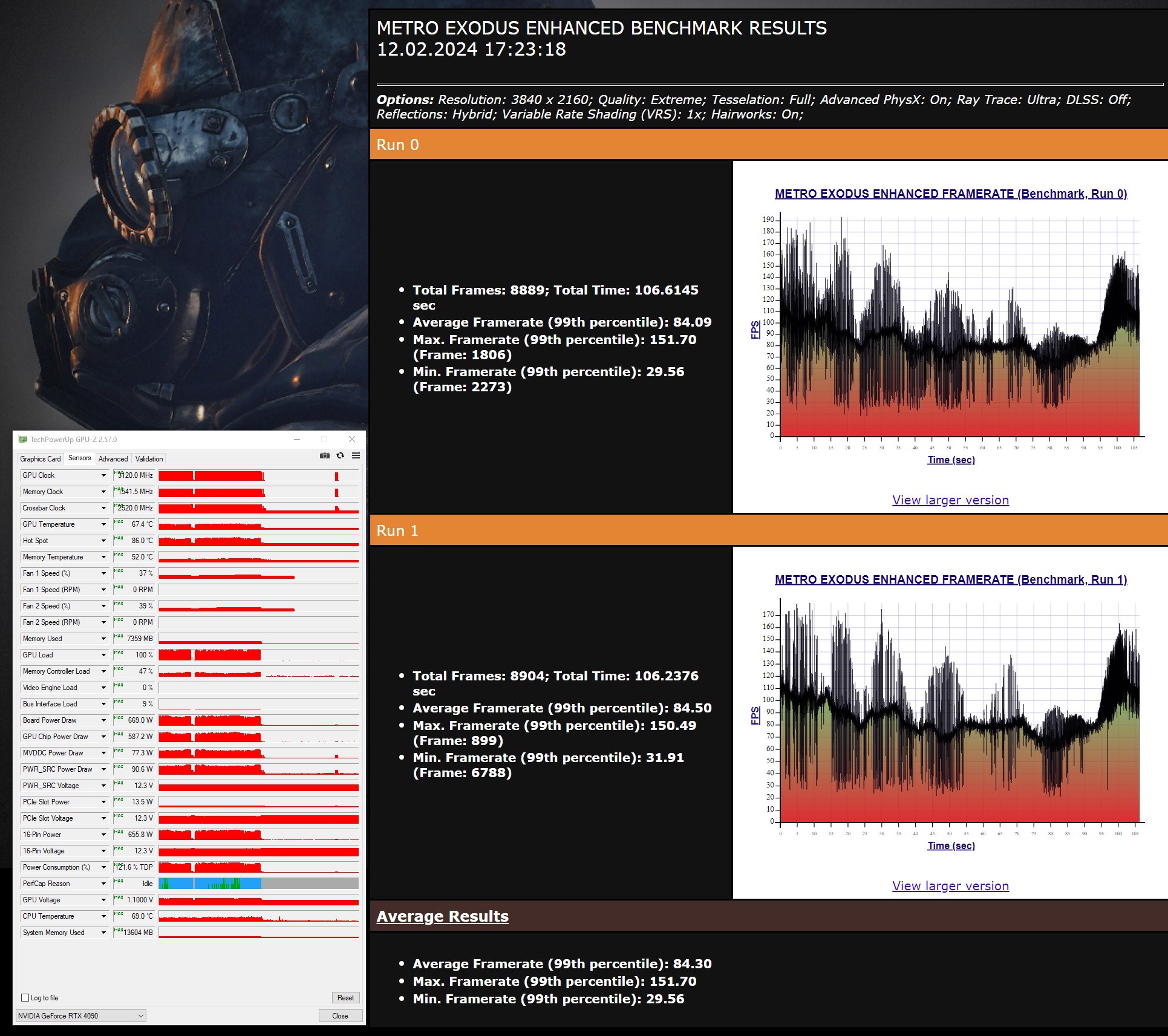Open Run 0 View larger version link
Viewport: 1168px width, 1036px height.
point(950,500)
